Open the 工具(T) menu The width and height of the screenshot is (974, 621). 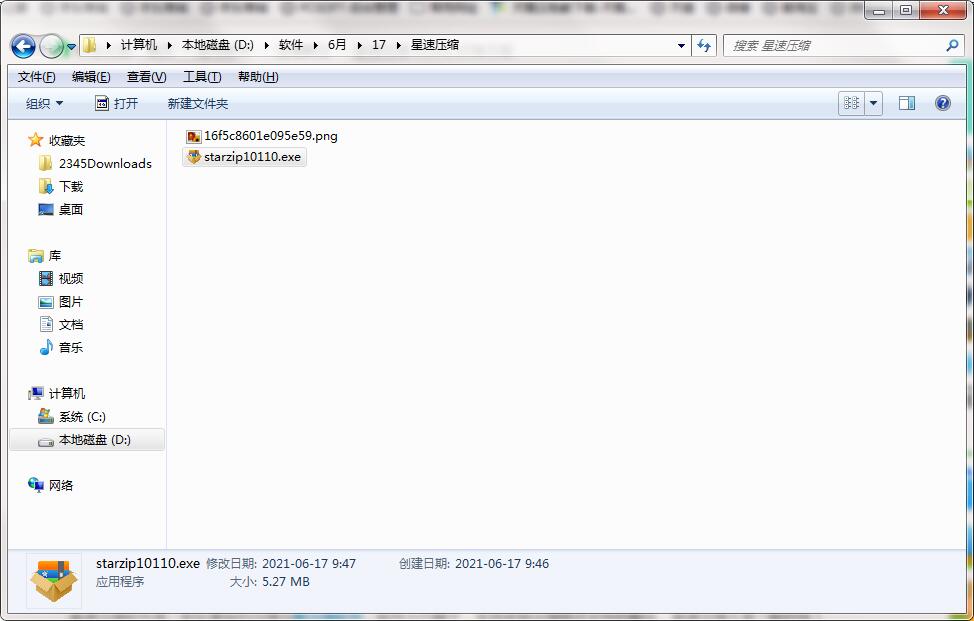(x=202, y=77)
